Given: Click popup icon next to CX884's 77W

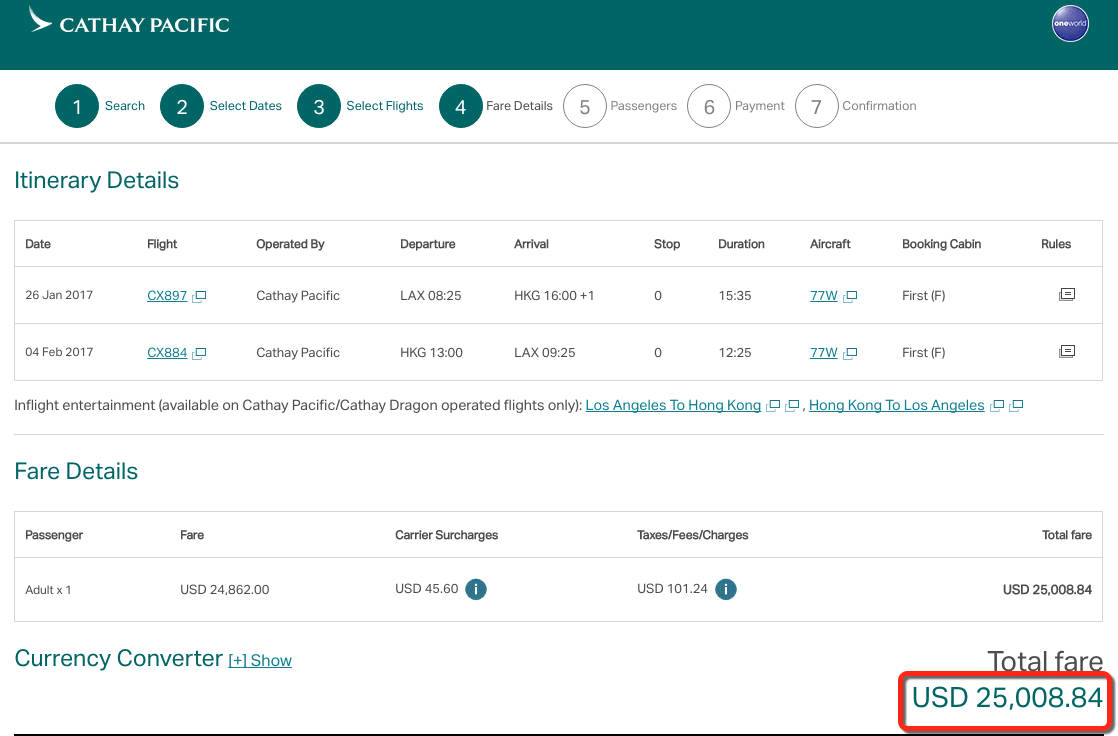Looking at the screenshot, I should [850, 353].
